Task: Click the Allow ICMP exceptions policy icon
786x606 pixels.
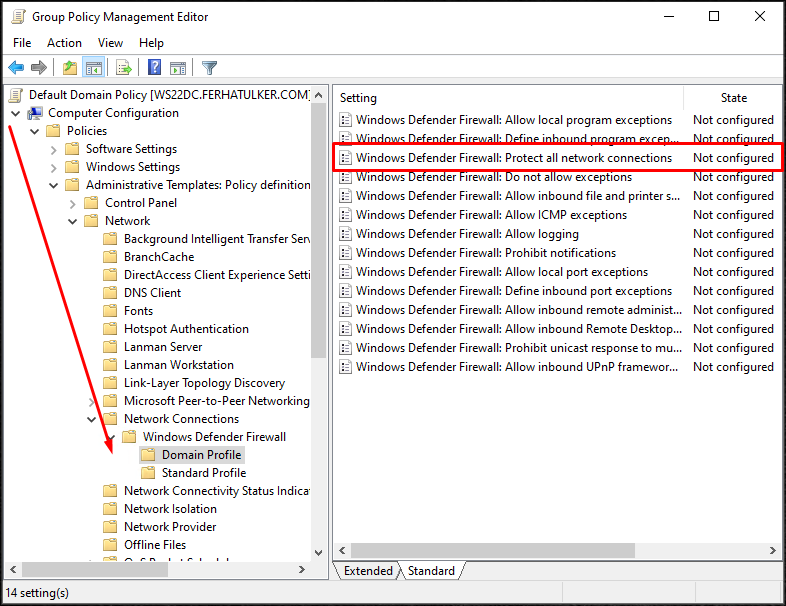Action: (345, 215)
